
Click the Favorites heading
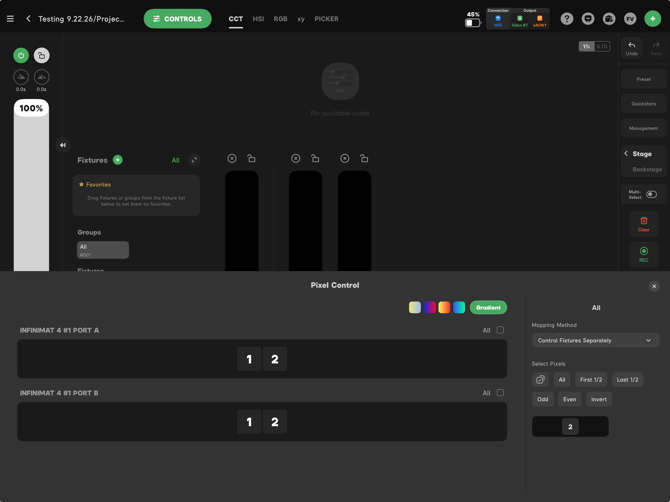tap(95, 185)
